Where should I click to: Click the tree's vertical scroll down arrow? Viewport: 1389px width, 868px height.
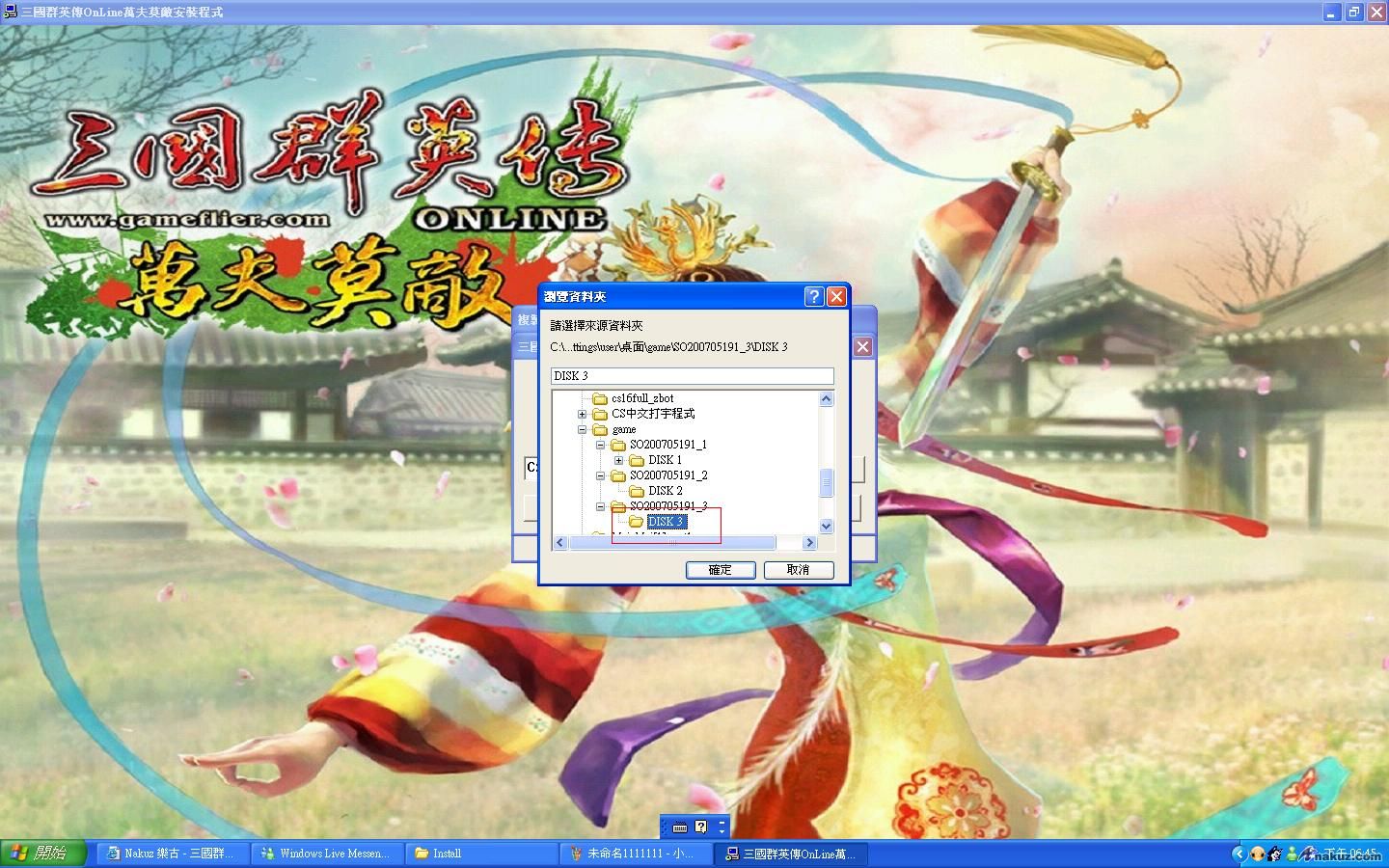coord(826,526)
